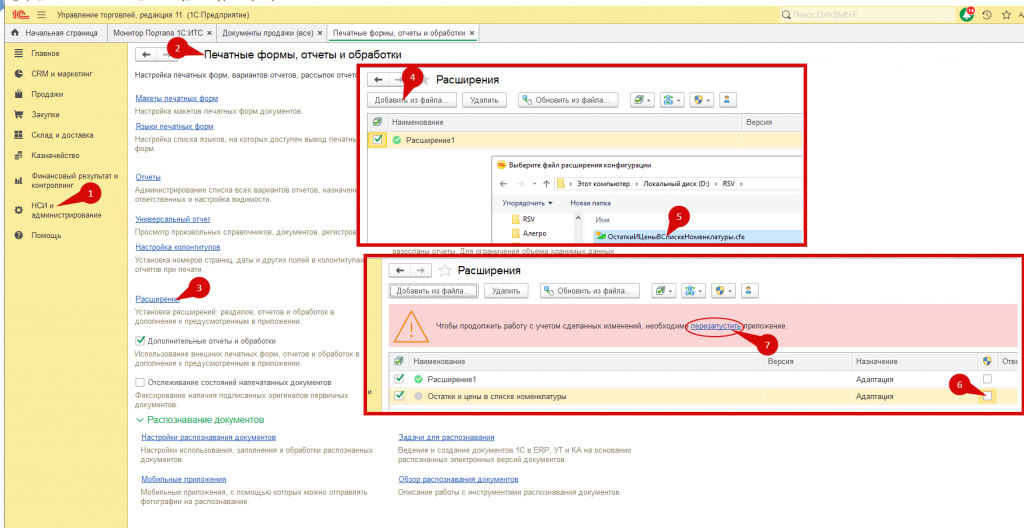
Task: Open Макеты печатных форм link
Action: [x=176, y=99]
